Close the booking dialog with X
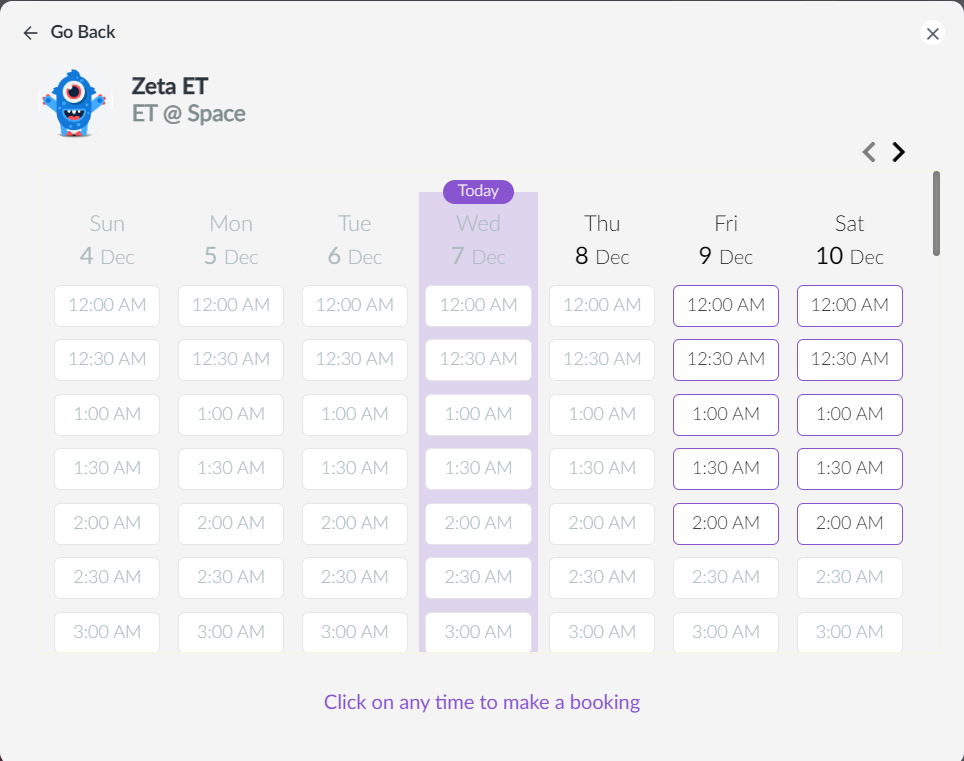Screen dimensions: 964x761 (932, 33)
